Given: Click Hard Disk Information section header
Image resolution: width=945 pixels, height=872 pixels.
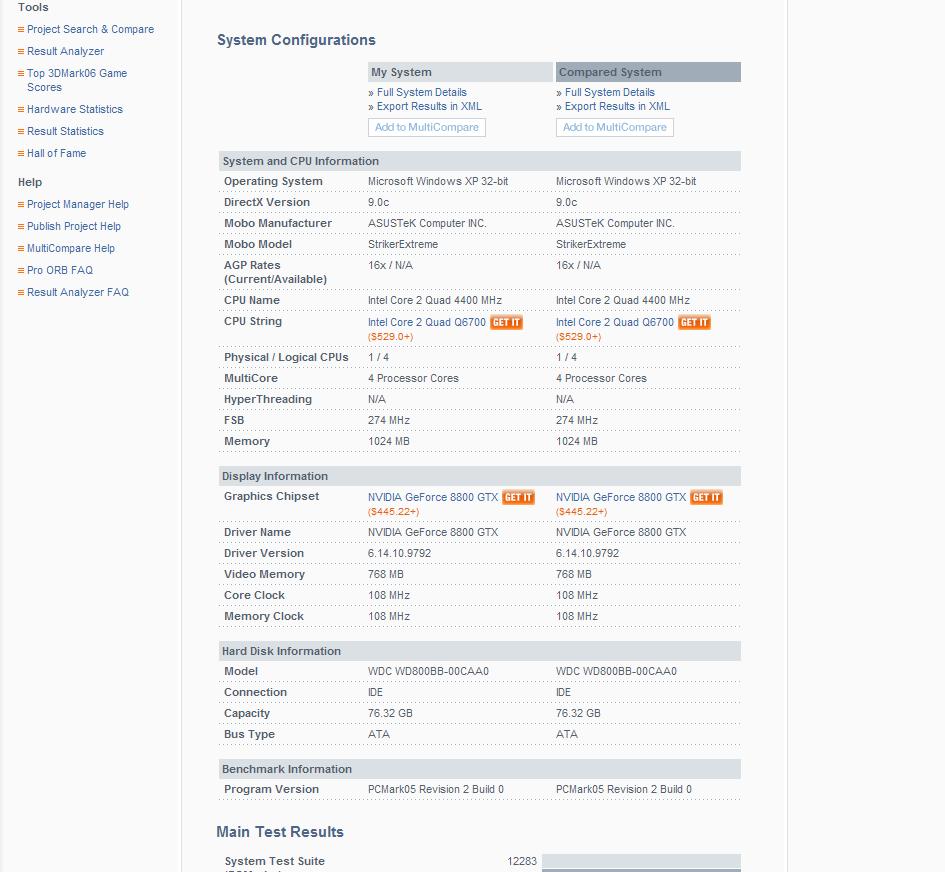Looking at the screenshot, I should point(480,651).
